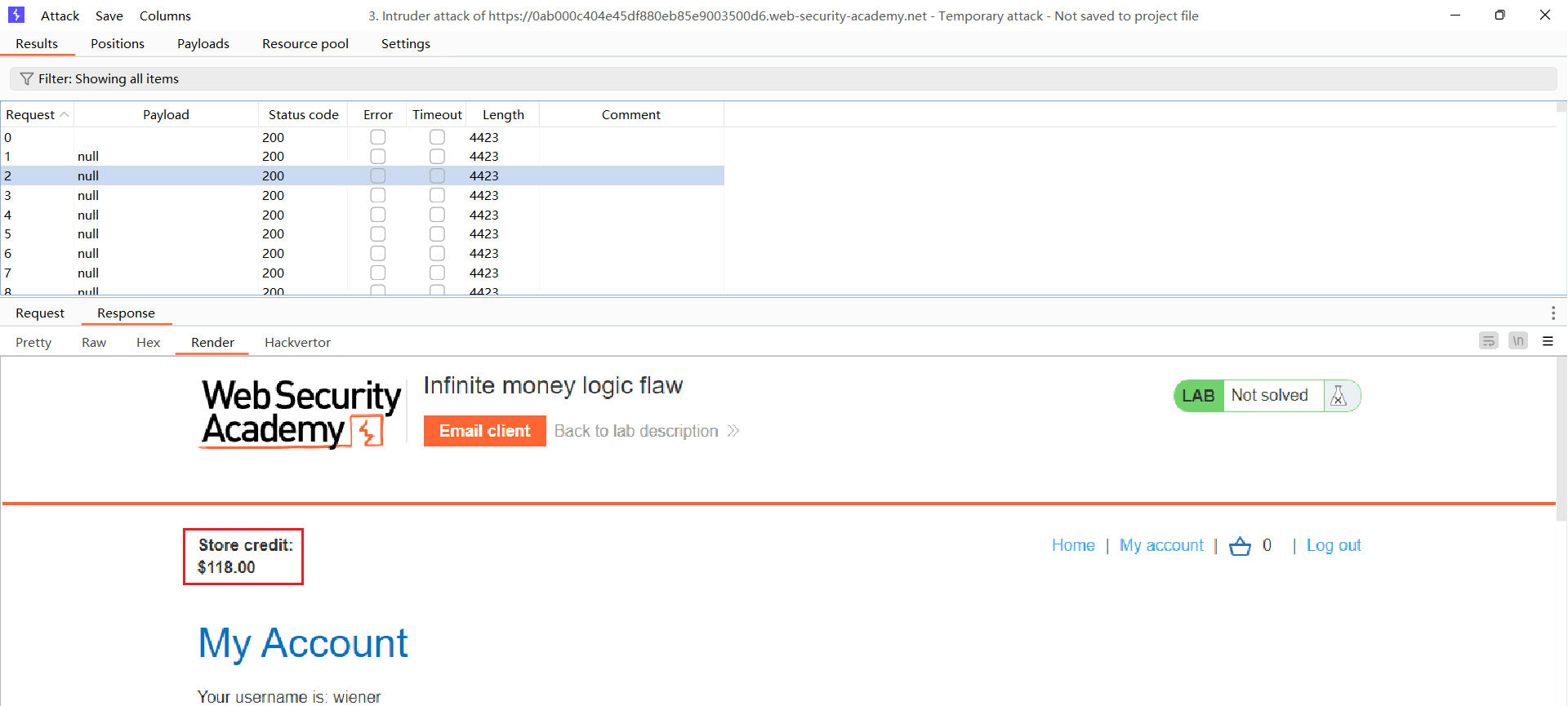Viewport: 1568px width, 706px height.
Task: Sort by the Length column header
Action: [503, 114]
